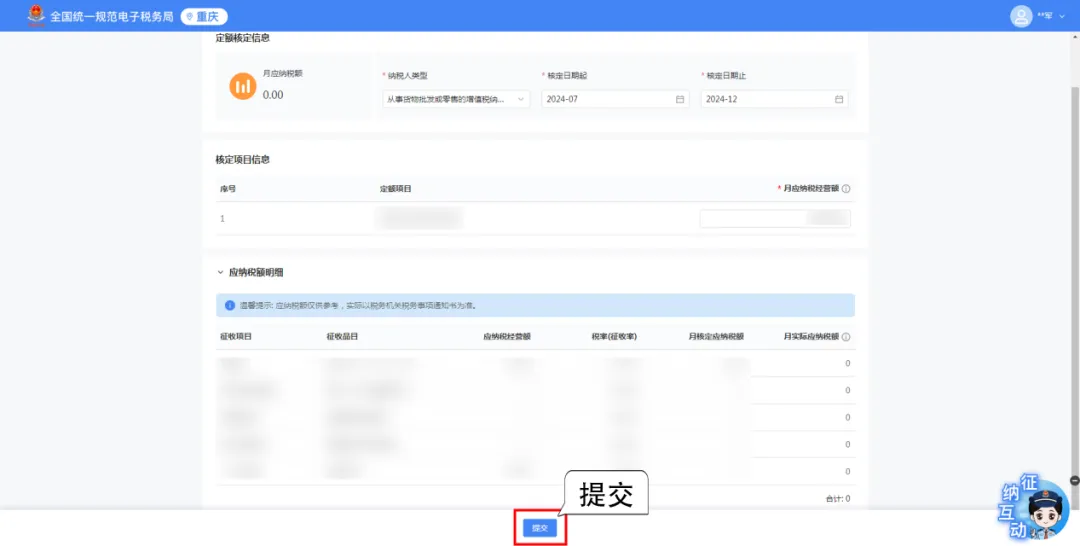Click the 核定日期起 date field
The image size is (1080, 546).
(x=615, y=99)
